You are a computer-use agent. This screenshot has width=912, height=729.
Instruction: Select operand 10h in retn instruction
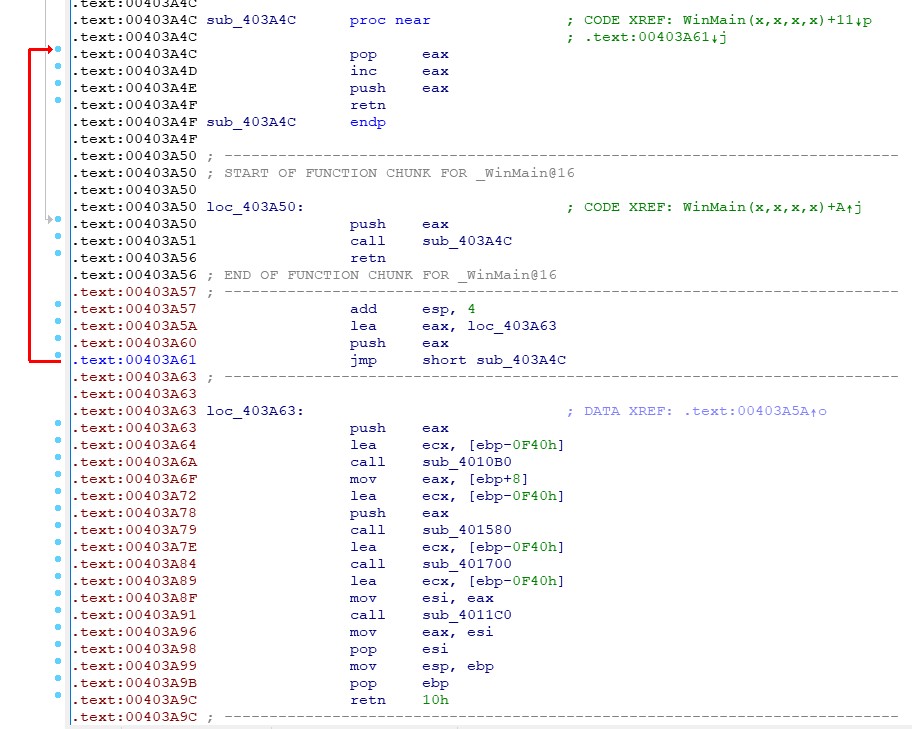[x=436, y=700]
